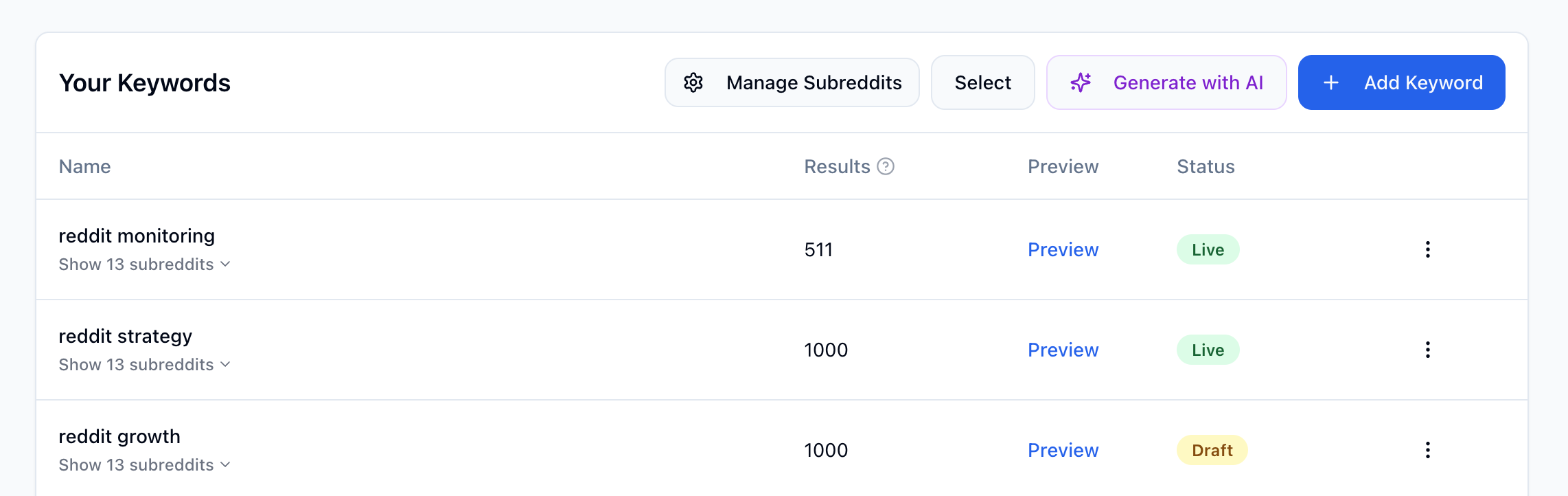Open the three-dot menu for reddit strategy
1568x496 pixels.
tap(1427, 350)
